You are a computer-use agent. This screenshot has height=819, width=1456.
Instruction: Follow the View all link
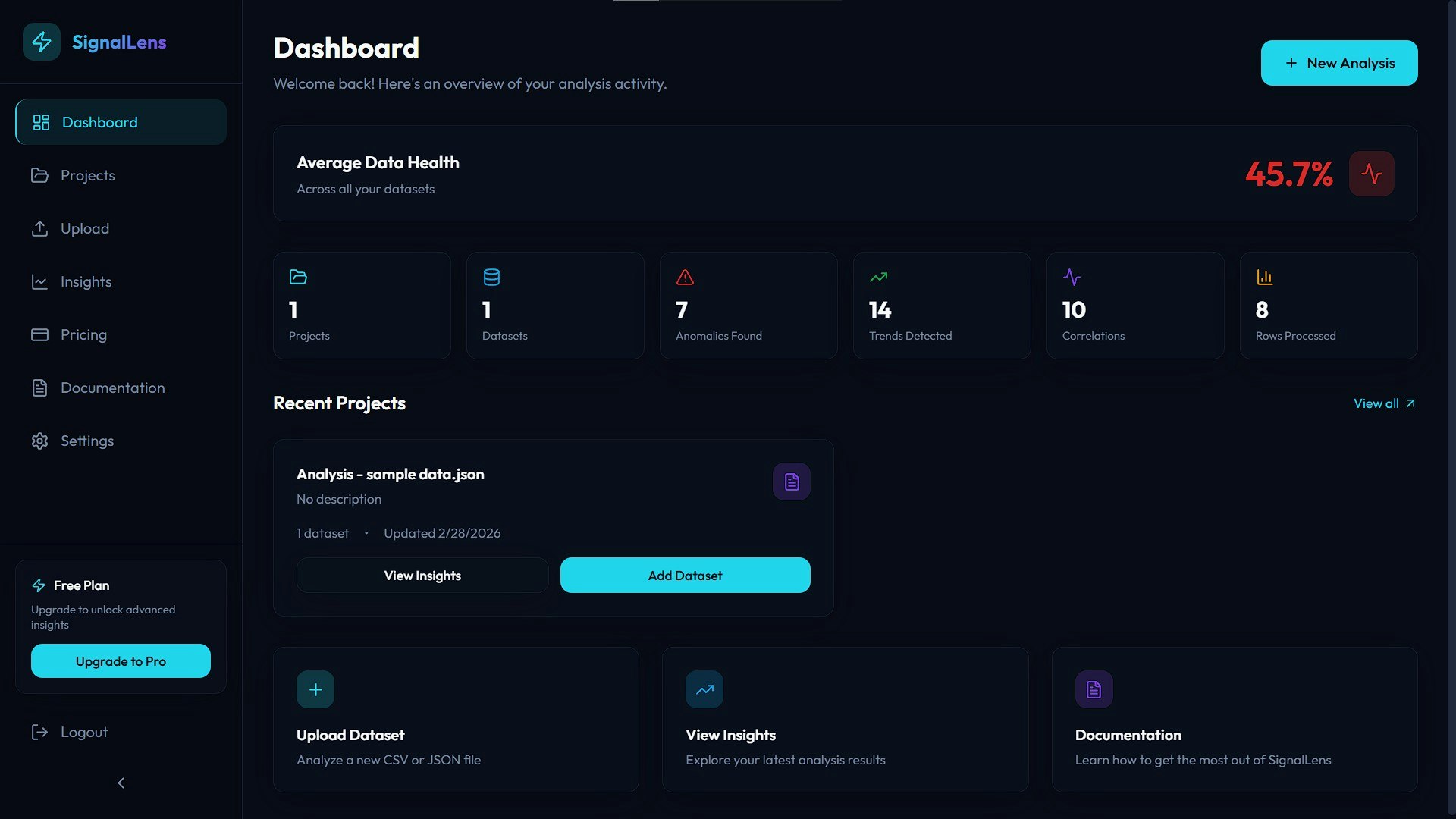coord(1383,403)
